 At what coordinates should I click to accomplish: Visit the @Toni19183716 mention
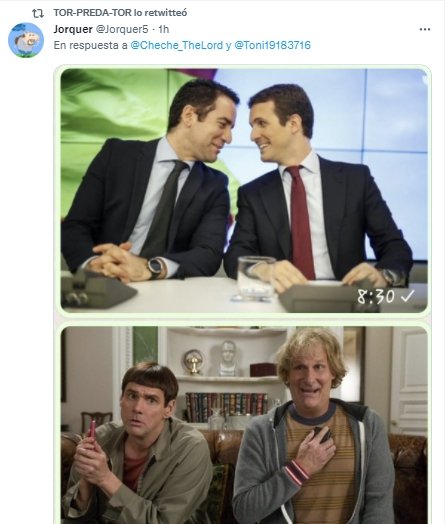273,45
